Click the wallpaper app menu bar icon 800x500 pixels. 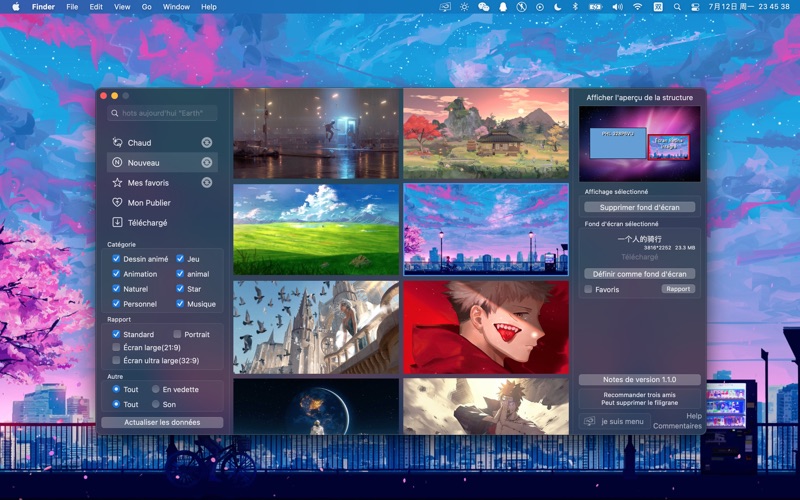(x=445, y=7)
